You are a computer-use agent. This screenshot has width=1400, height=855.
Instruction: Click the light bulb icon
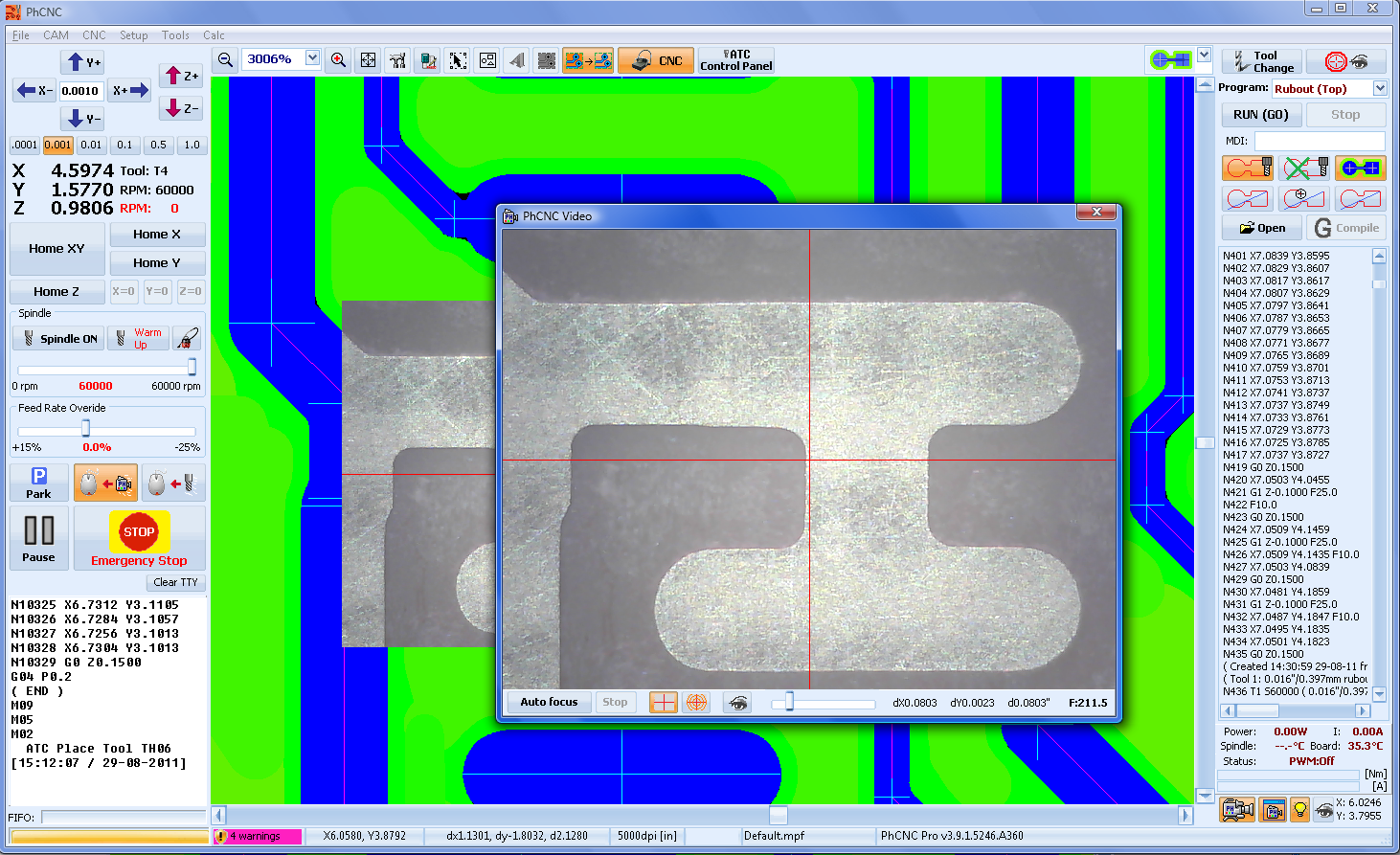tap(1299, 810)
